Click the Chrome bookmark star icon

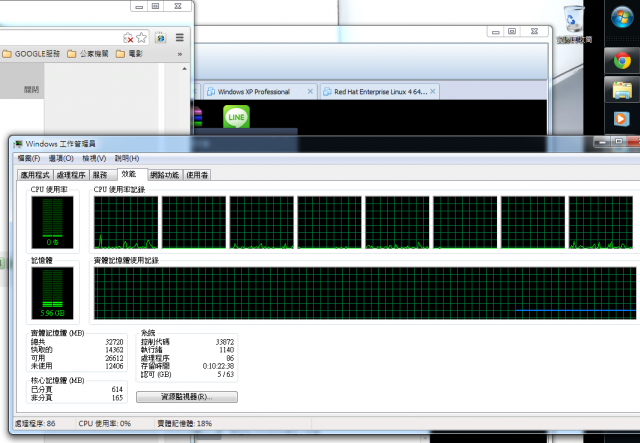pos(142,38)
